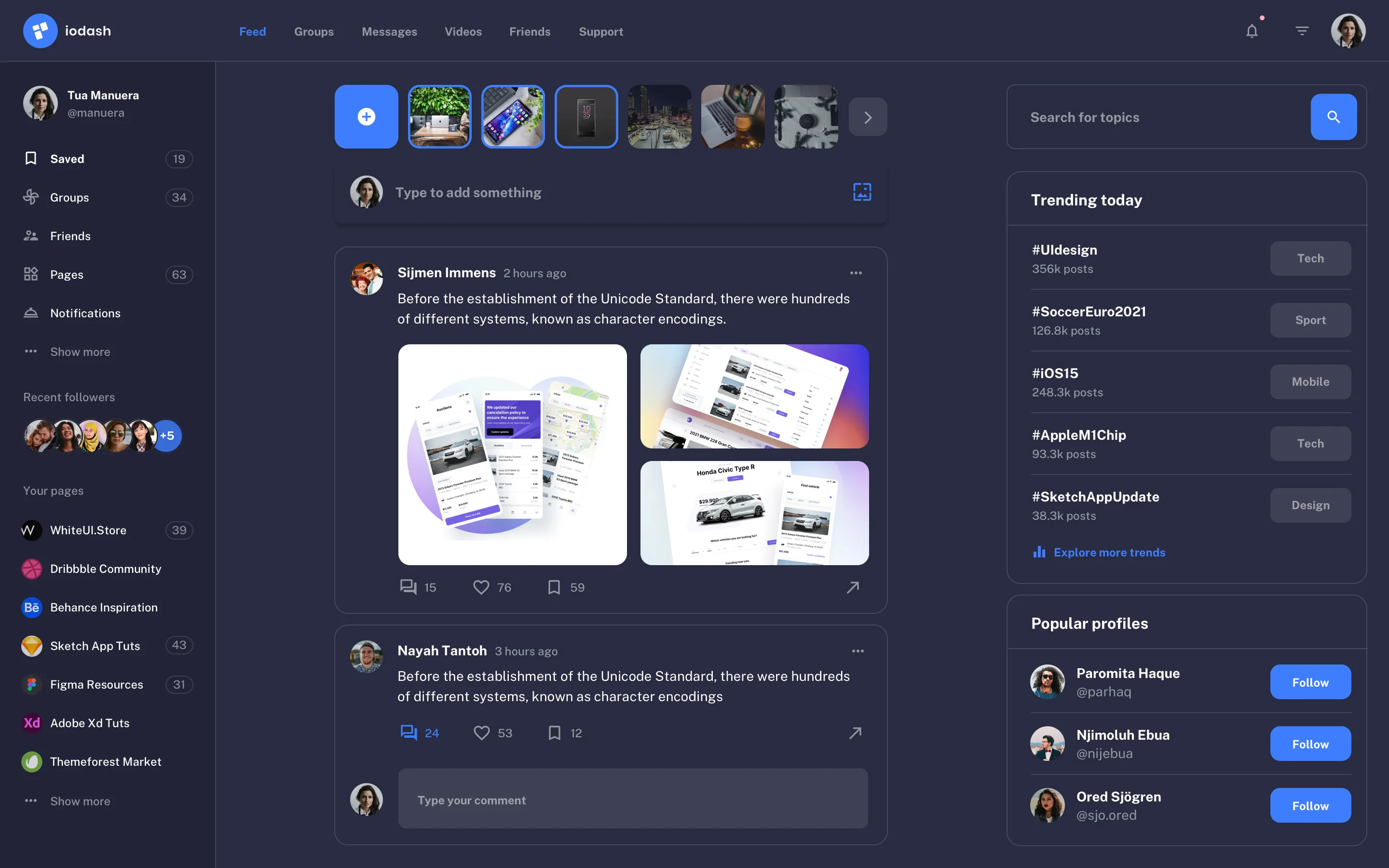The width and height of the screenshot is (1389, 868).
Task: Click the image upload icon in post composer
Action: pos(863,192)
